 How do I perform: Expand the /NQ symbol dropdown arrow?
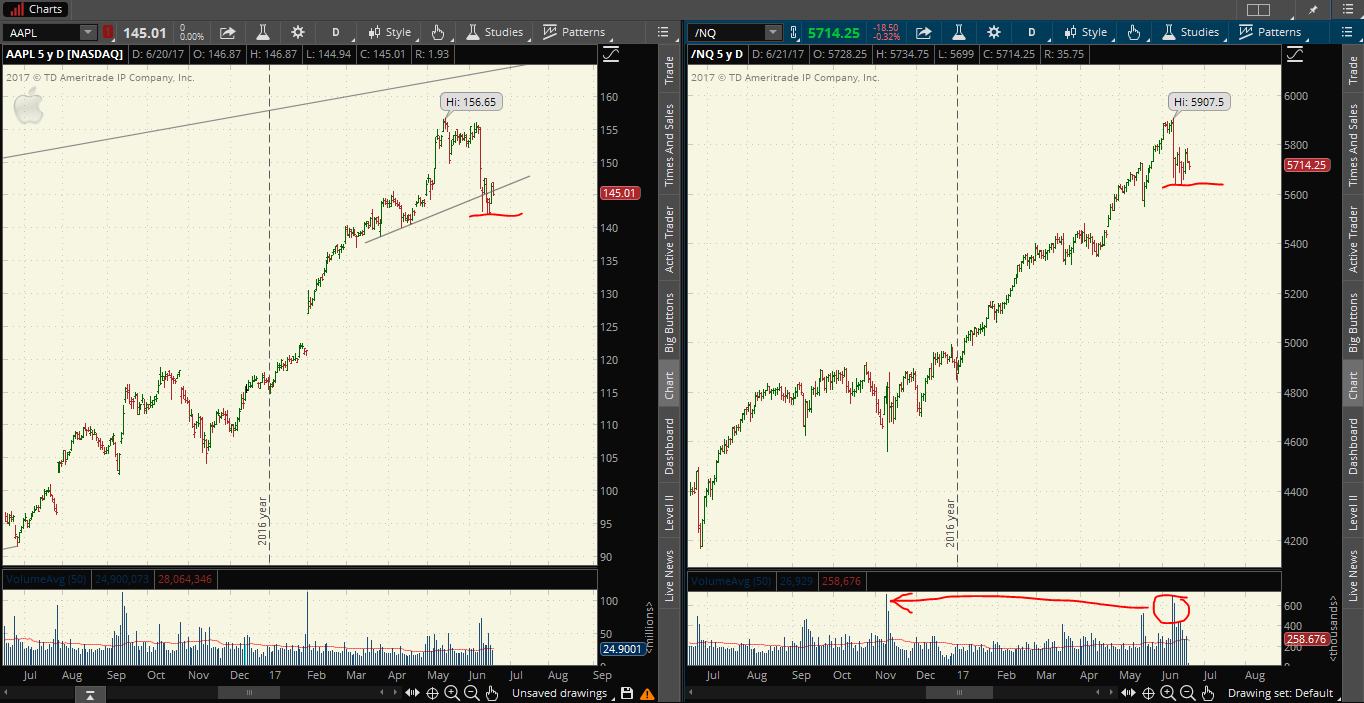pyautogui.click(x=772, y=33)
